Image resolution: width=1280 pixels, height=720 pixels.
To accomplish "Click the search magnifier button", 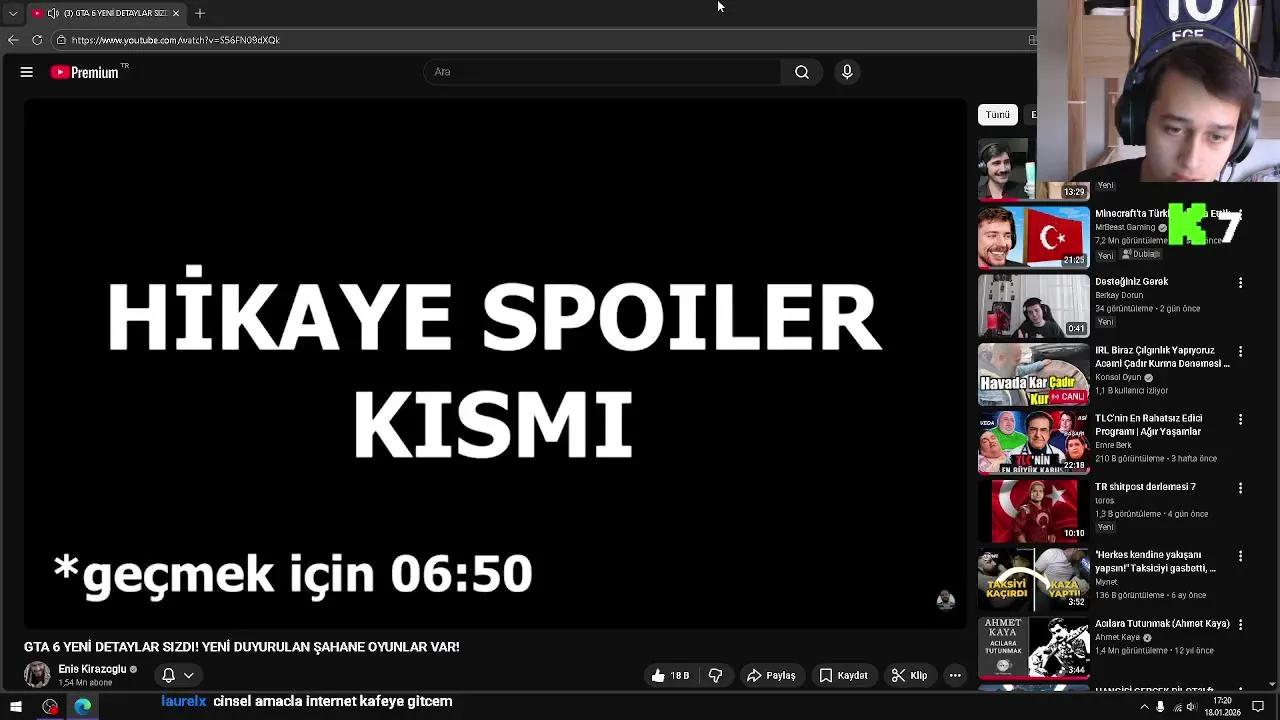I will point(802,72).
